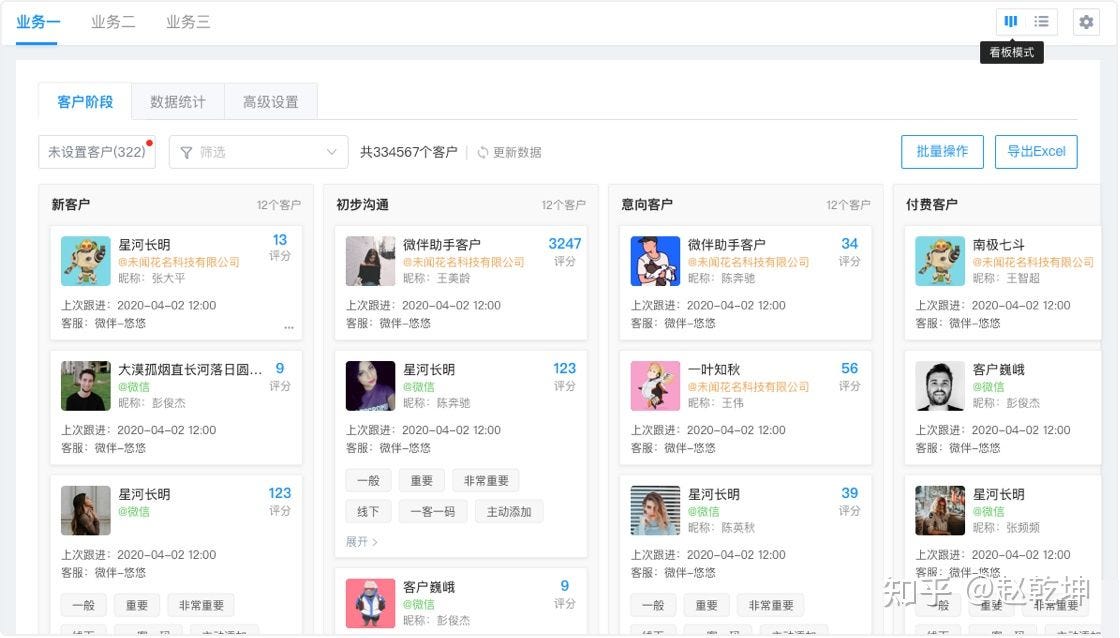1120x638 pixels.
Task: Click the 重要 tag in 新客户 column
Action: (x=136, y=605)
